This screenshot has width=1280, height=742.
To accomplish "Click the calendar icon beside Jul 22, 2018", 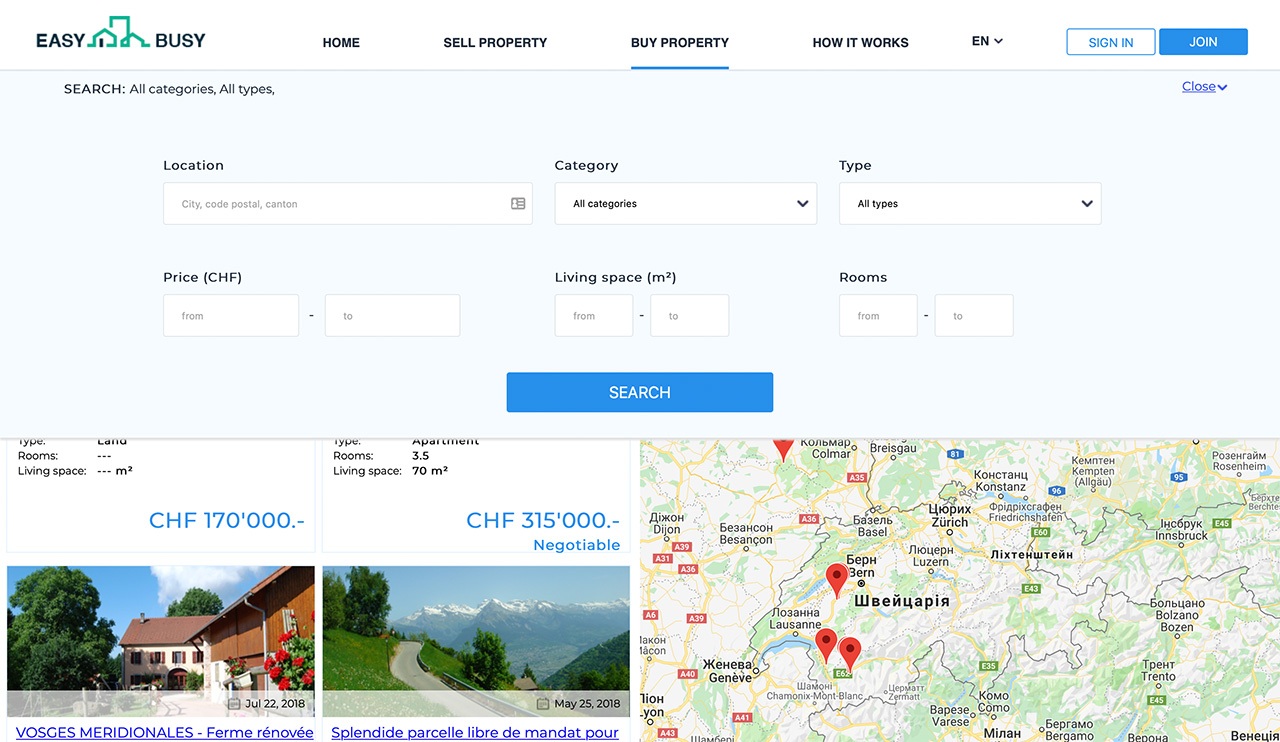I will [234, 704].
